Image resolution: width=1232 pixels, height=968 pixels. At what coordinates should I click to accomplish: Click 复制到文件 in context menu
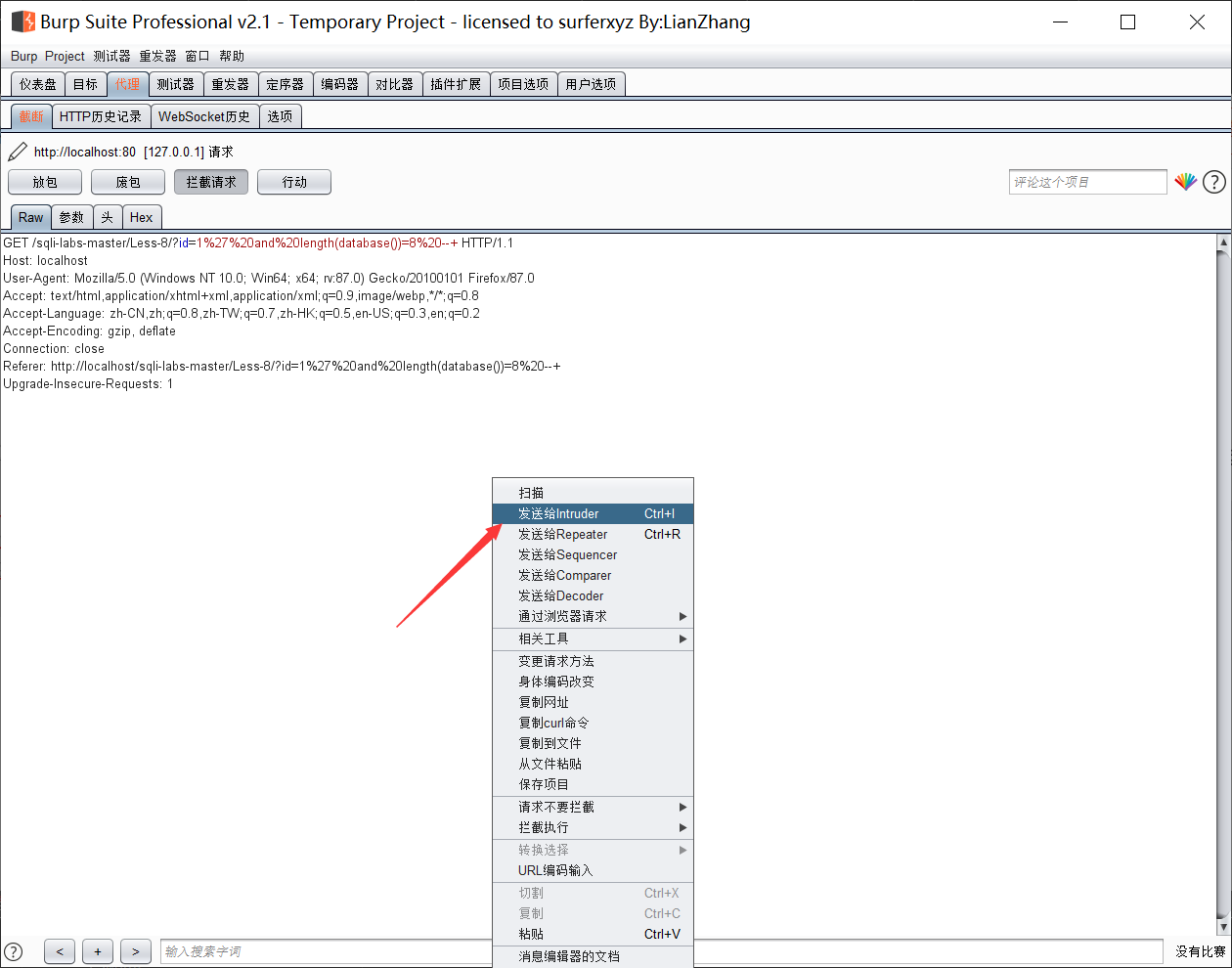[x=593, y=743]
